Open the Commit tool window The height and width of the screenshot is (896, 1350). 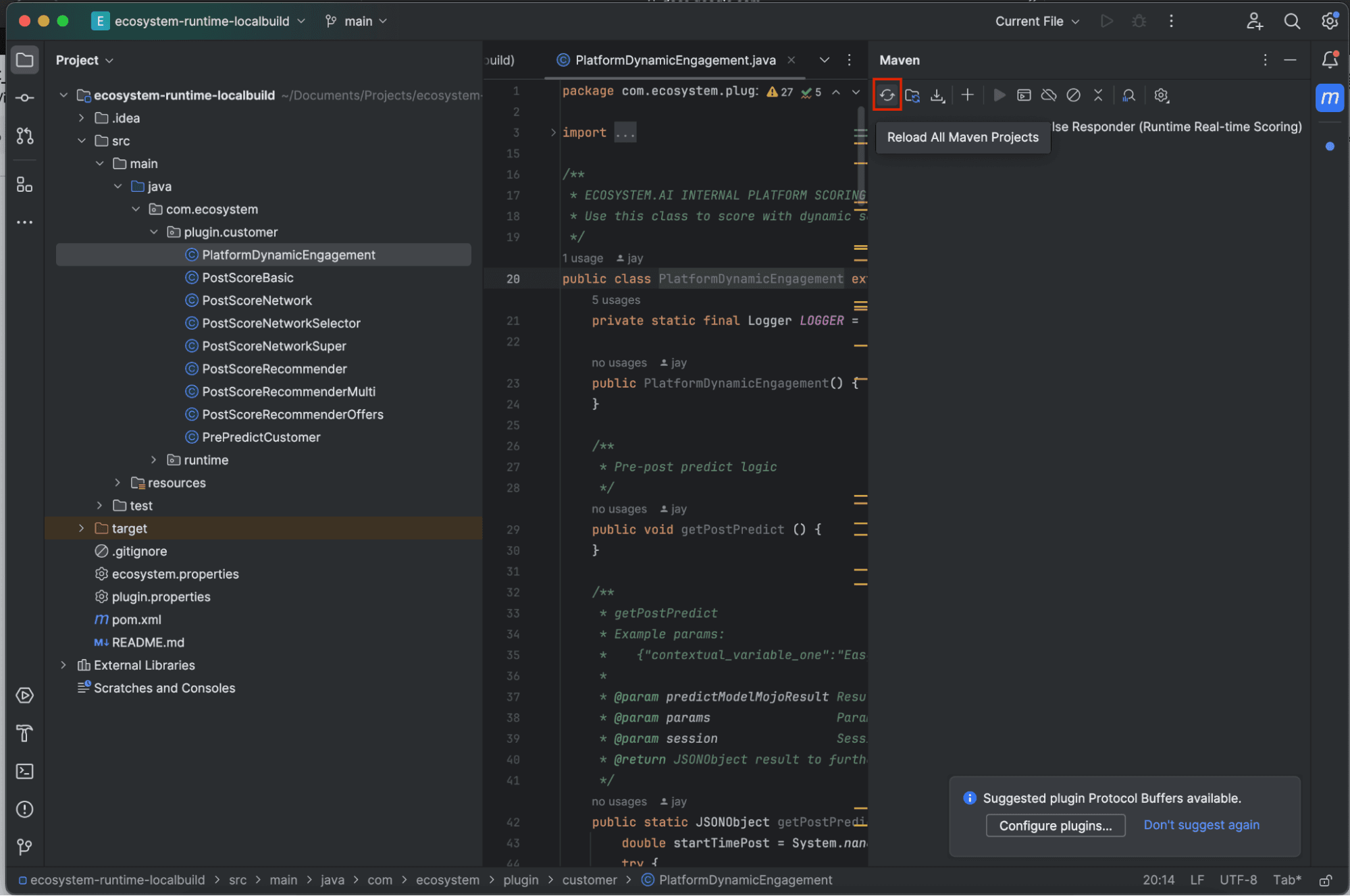[x=25, y=97]
